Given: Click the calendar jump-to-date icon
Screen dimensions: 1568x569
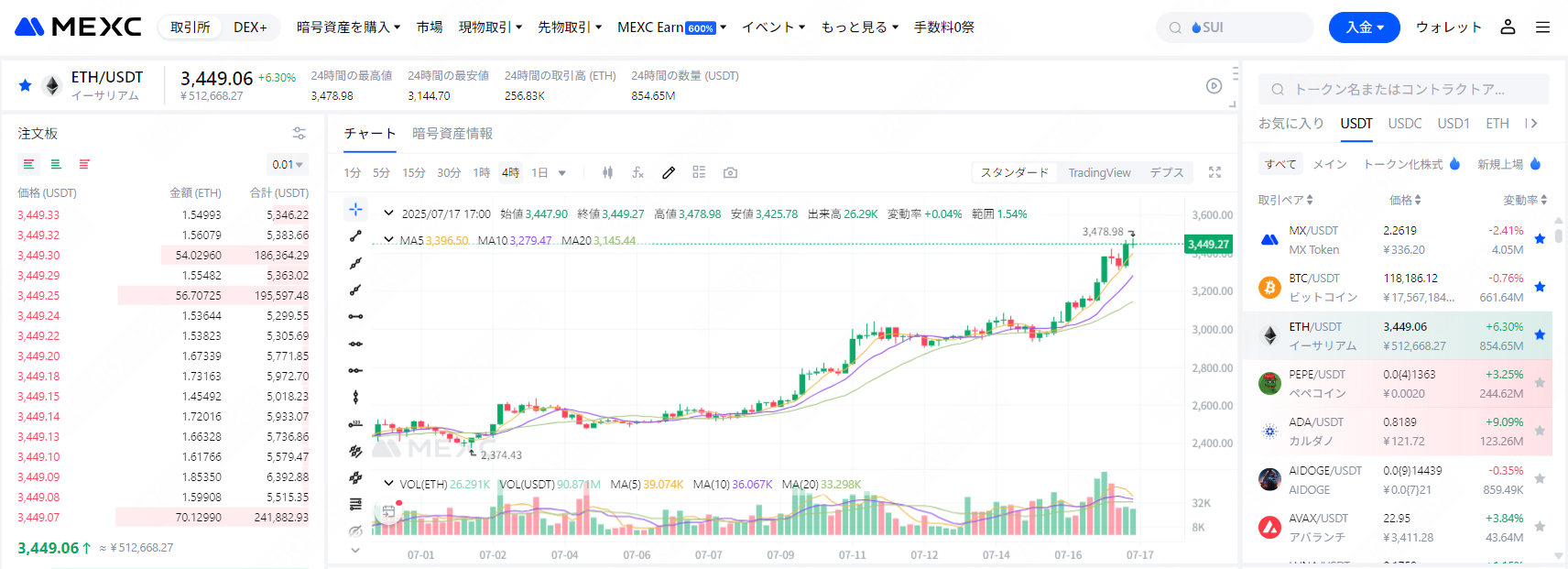Looking at the screenshot, I should pyautogui.click(x=388, y=511).
